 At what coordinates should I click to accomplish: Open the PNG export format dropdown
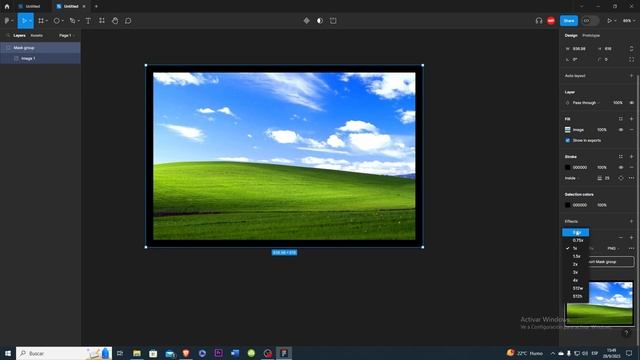tap(613, 248)
